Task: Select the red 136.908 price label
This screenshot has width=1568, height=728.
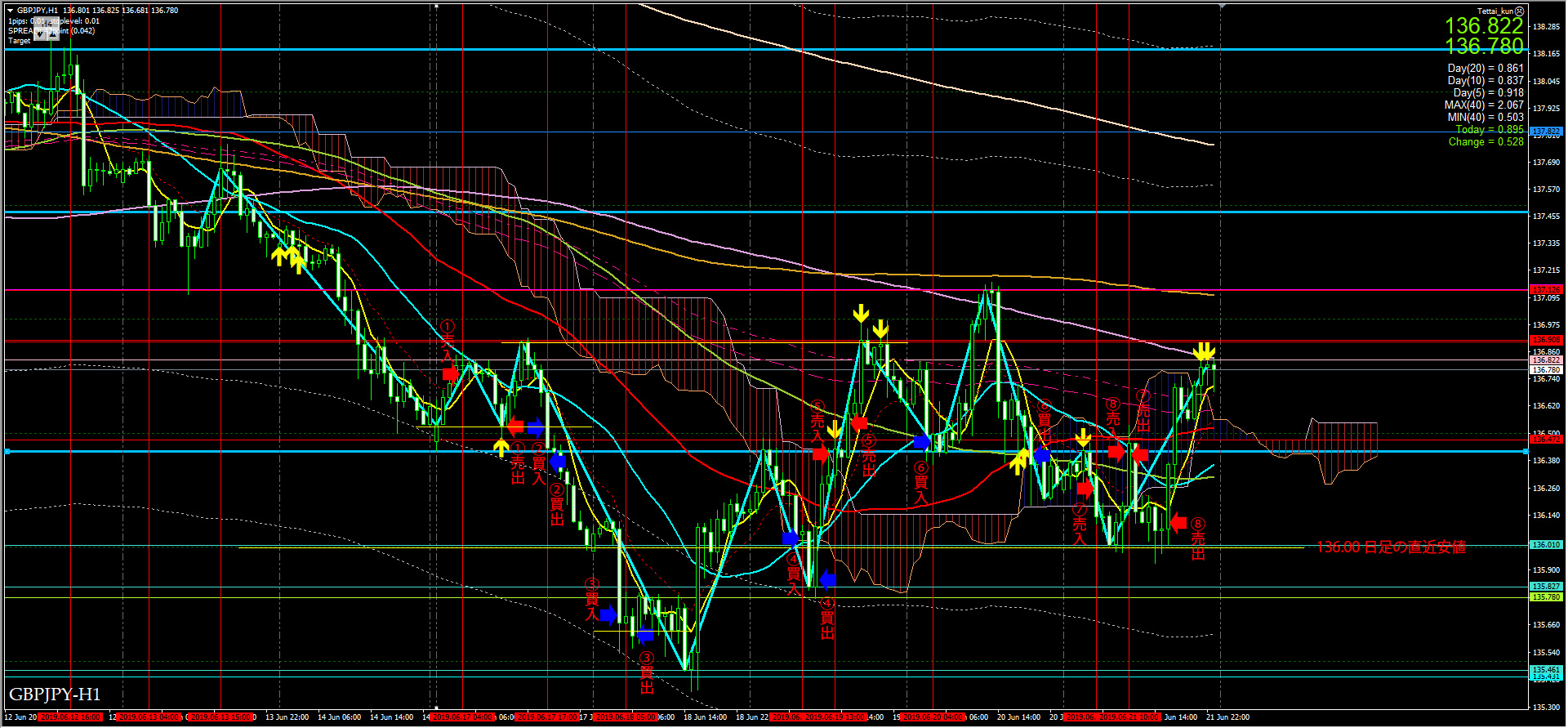Action: [1546, 340]
